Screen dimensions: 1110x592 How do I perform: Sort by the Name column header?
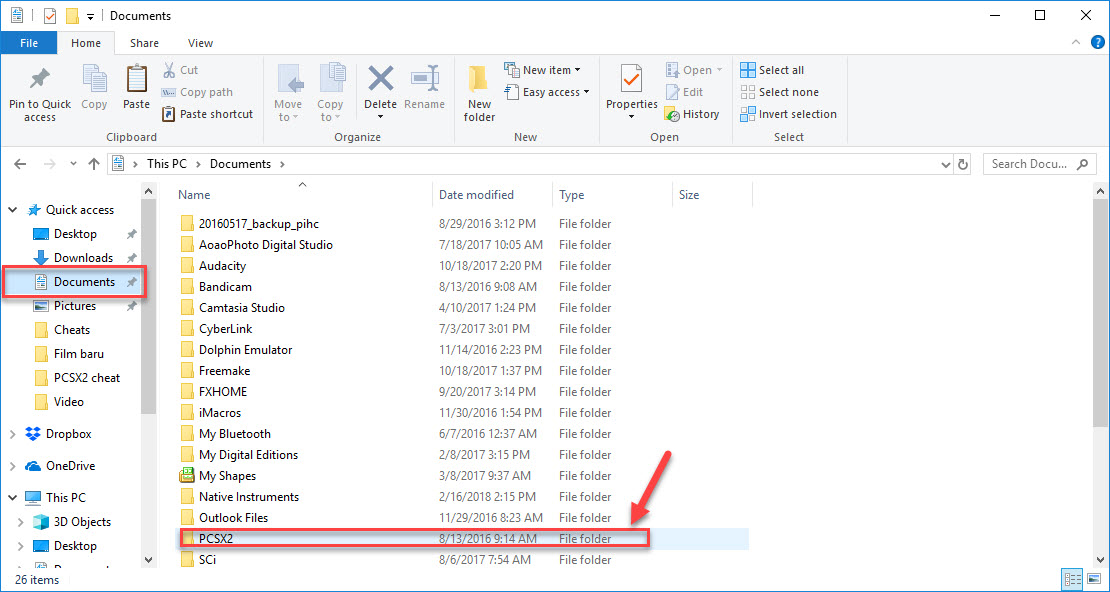(194, 195)
